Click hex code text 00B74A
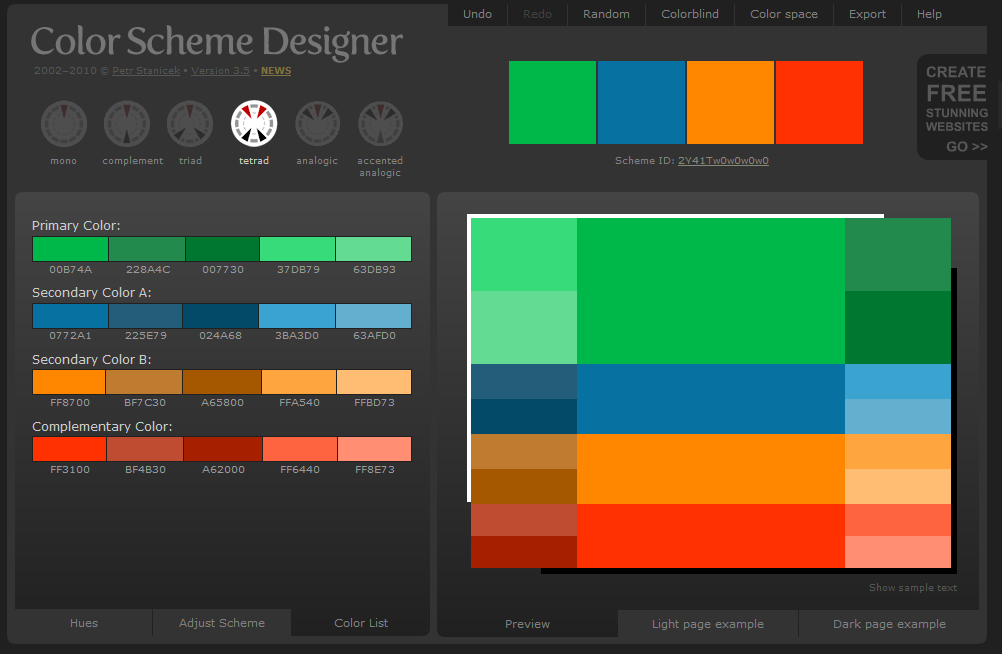Screen dimensions: 1002x654 70,270
